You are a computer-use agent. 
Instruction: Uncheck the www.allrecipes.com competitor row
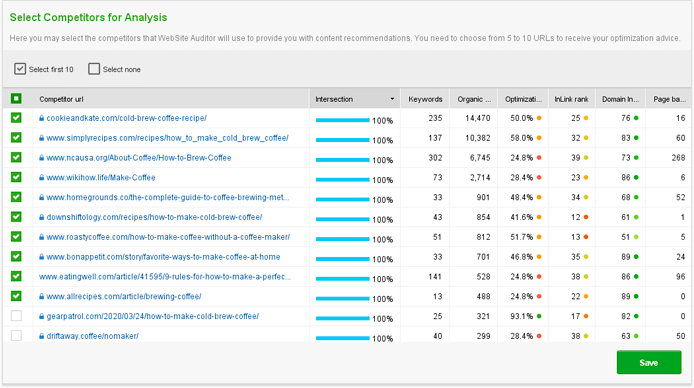point(16,296)
